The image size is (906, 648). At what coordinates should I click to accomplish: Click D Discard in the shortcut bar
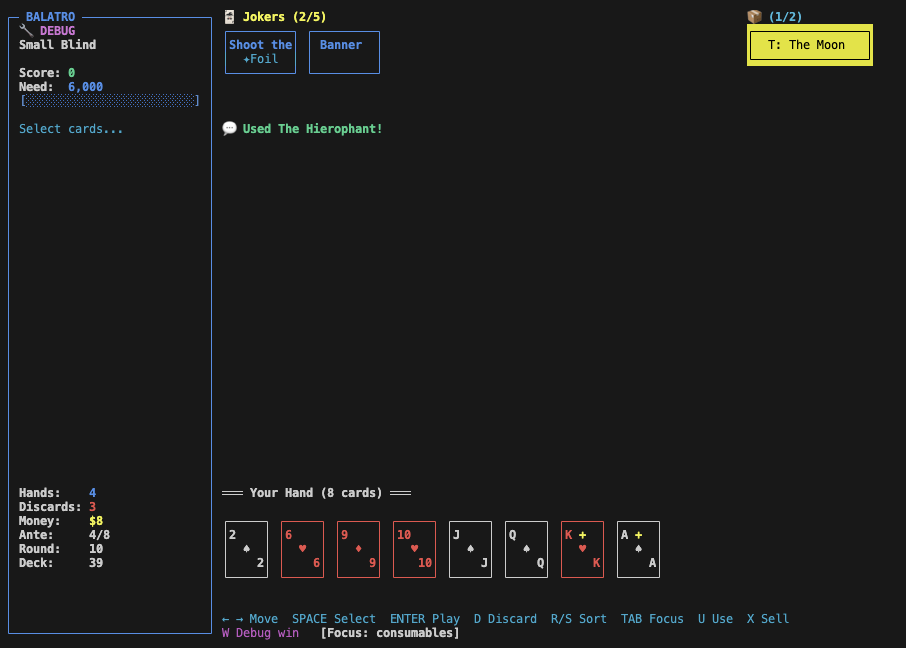point(505,618)
